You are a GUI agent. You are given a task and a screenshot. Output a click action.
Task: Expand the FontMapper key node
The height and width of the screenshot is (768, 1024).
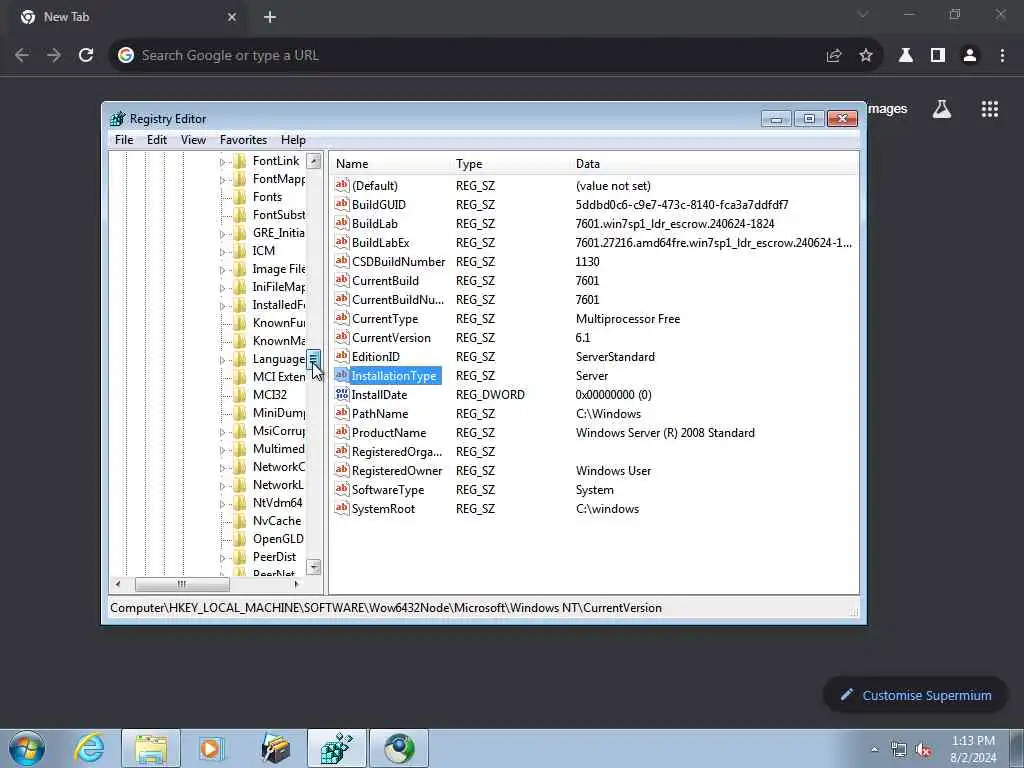coord(222,180)
